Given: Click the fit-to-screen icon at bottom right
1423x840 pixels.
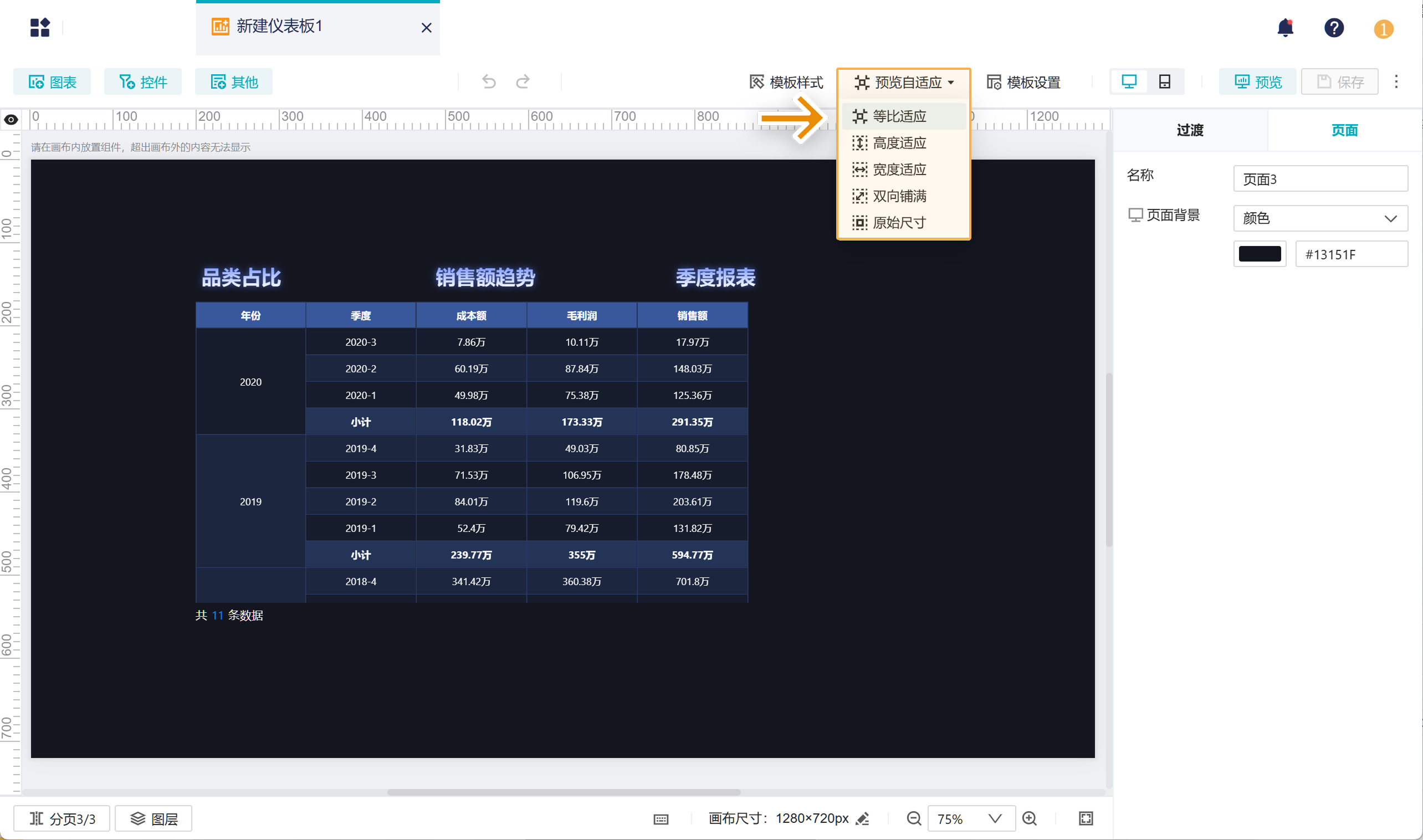Looking at the screenshot, I should tap(1086, 818).
